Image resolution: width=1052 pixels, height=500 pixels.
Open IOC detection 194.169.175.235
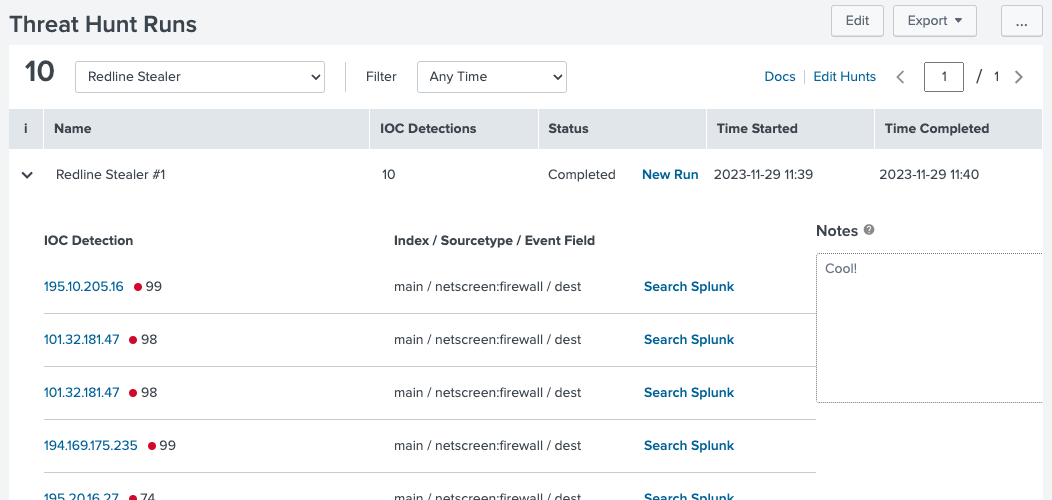(91, 446)
